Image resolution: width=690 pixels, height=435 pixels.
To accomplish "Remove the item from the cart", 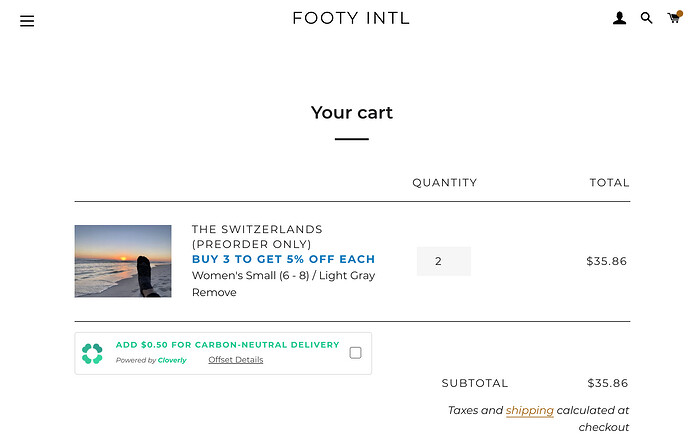I will pos(214,293).
